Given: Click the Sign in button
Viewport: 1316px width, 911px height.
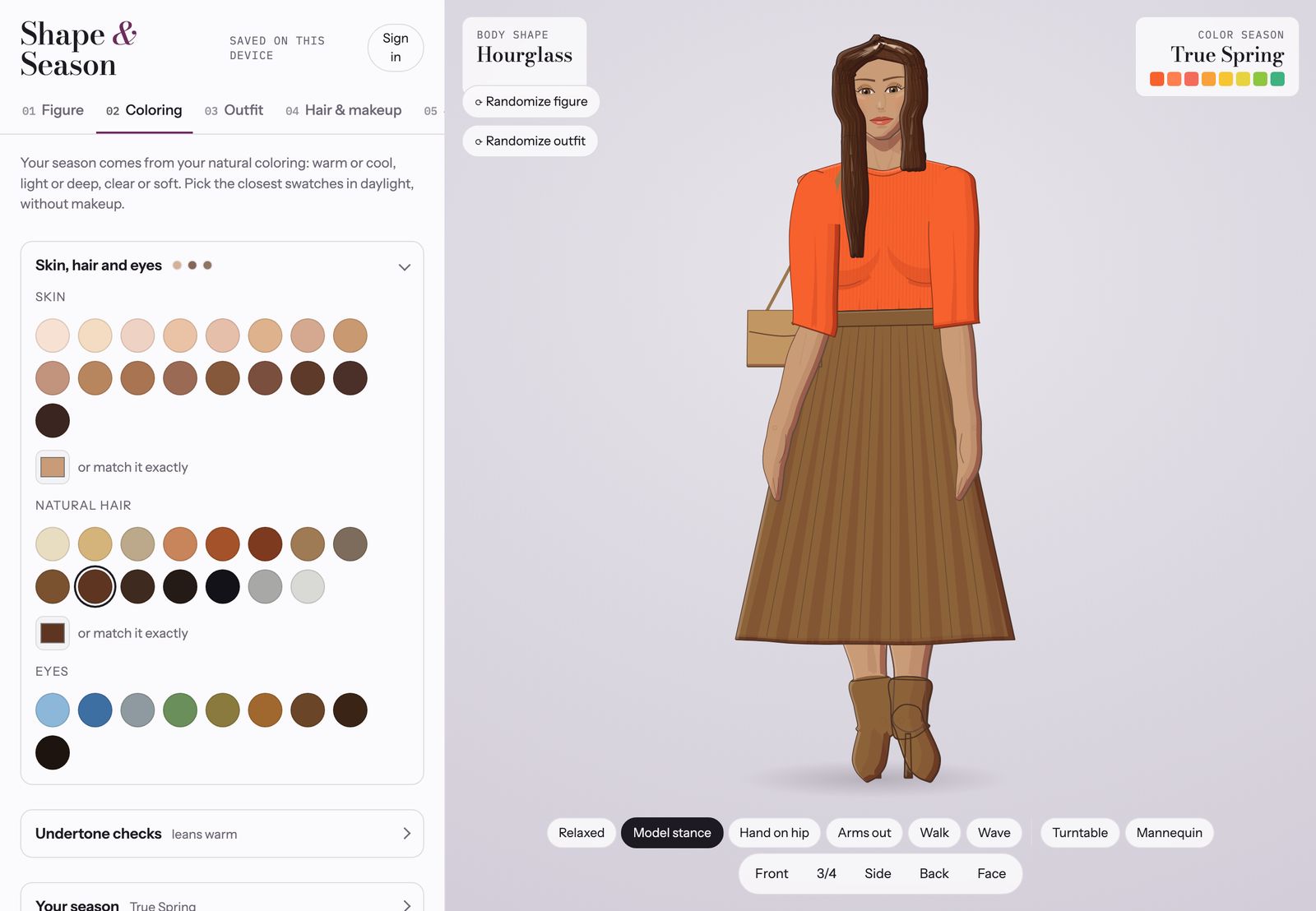Looking at the screenshot, I should coord(396,48).
